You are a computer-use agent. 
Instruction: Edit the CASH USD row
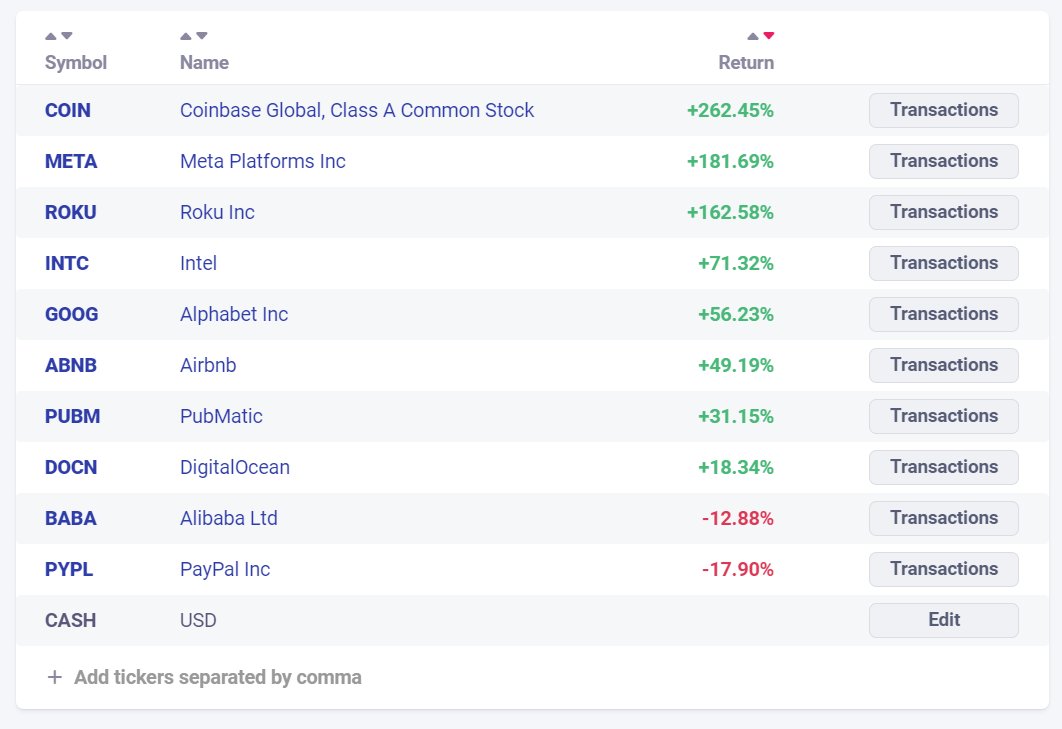tap(943, 620)
